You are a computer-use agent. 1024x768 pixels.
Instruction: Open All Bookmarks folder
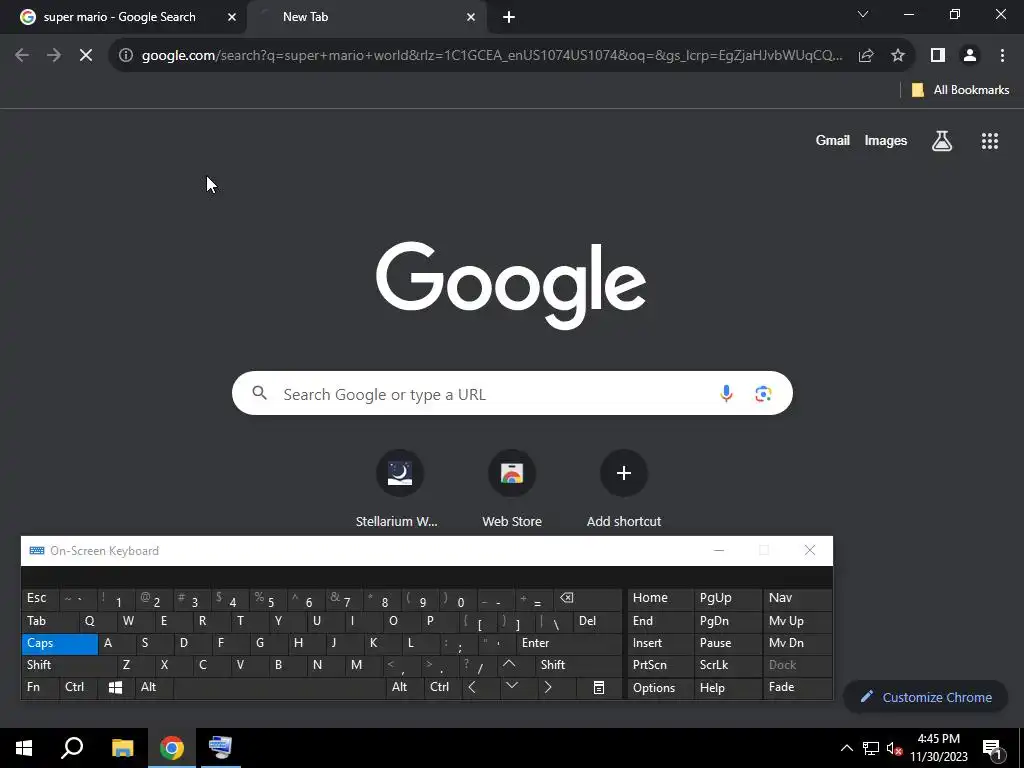point(959,90)
